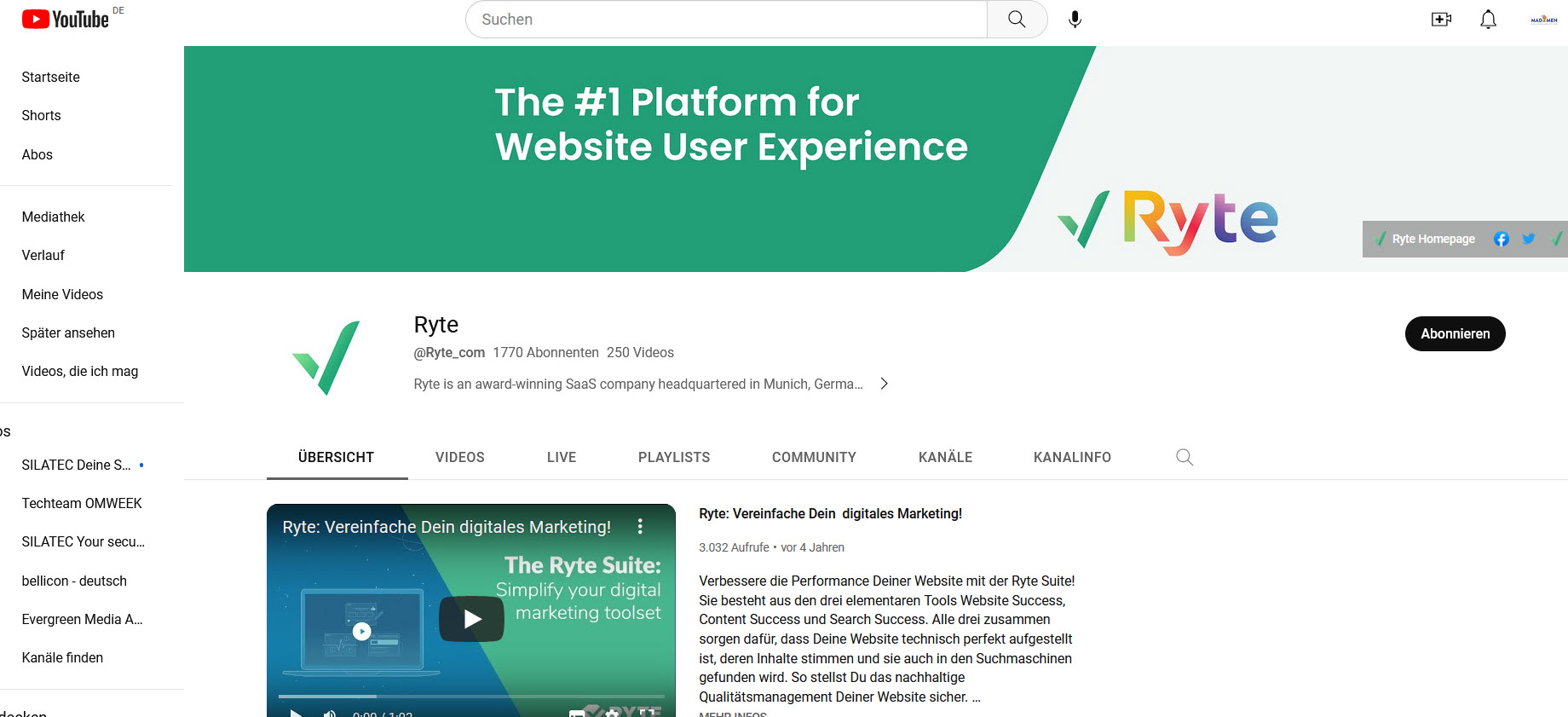Expand the channel description chevron

click(x=885, y=384)
